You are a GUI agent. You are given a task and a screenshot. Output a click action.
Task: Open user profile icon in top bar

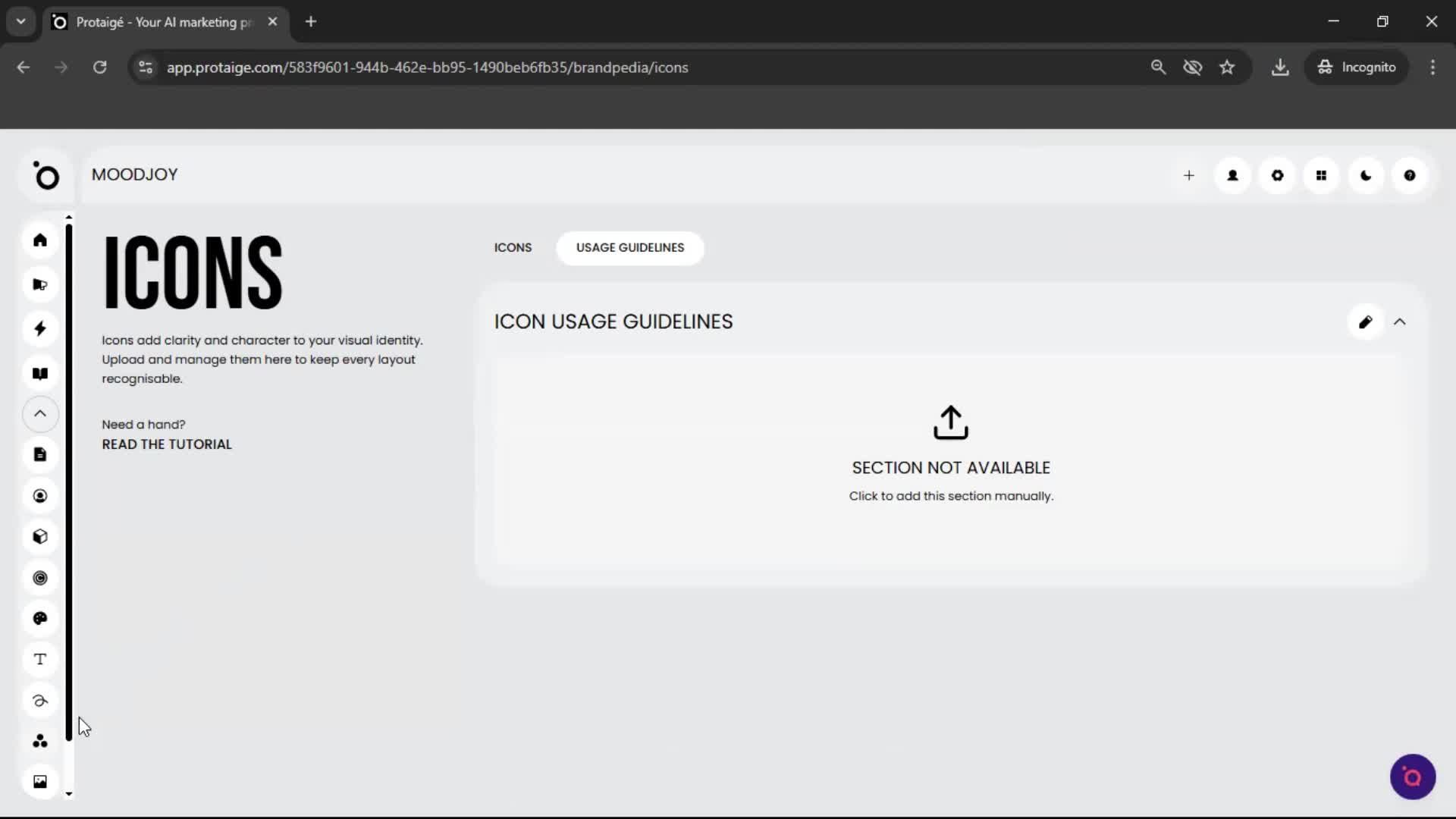point(1232,175)
